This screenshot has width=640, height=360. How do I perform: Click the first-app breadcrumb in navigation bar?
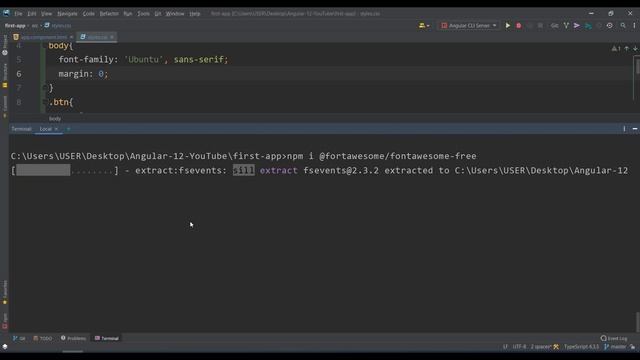[15, 25]
